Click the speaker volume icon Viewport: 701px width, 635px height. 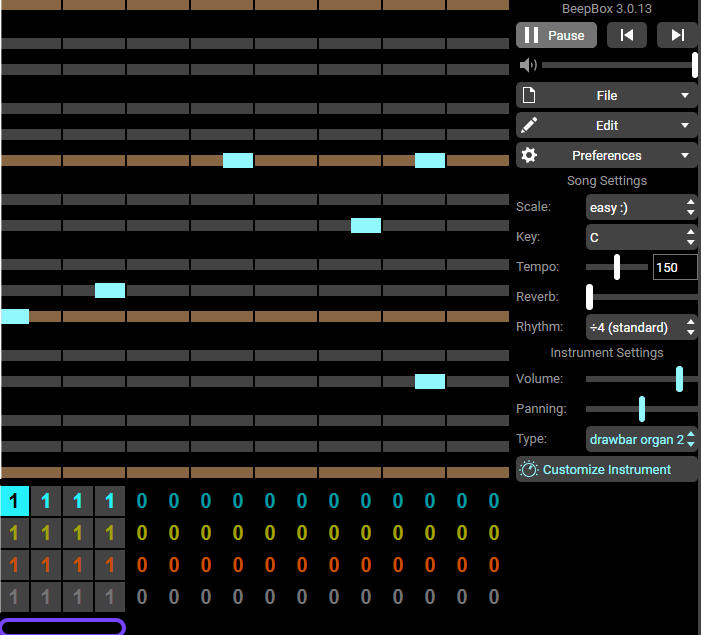point(528,65)
